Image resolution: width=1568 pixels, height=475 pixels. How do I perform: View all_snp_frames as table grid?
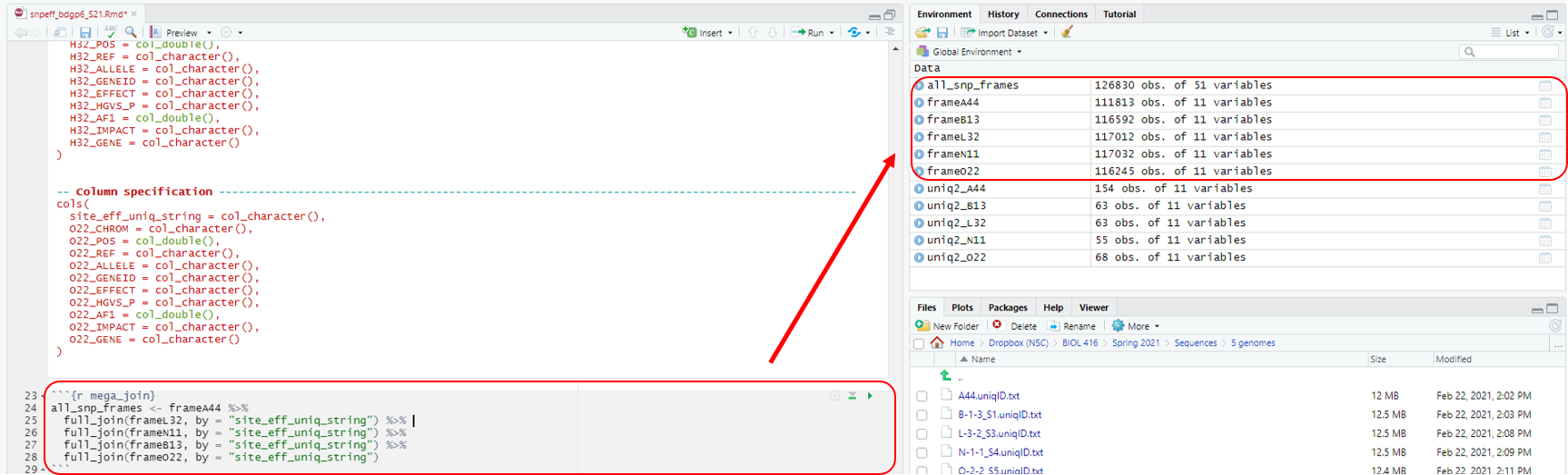click(1544, 85)
